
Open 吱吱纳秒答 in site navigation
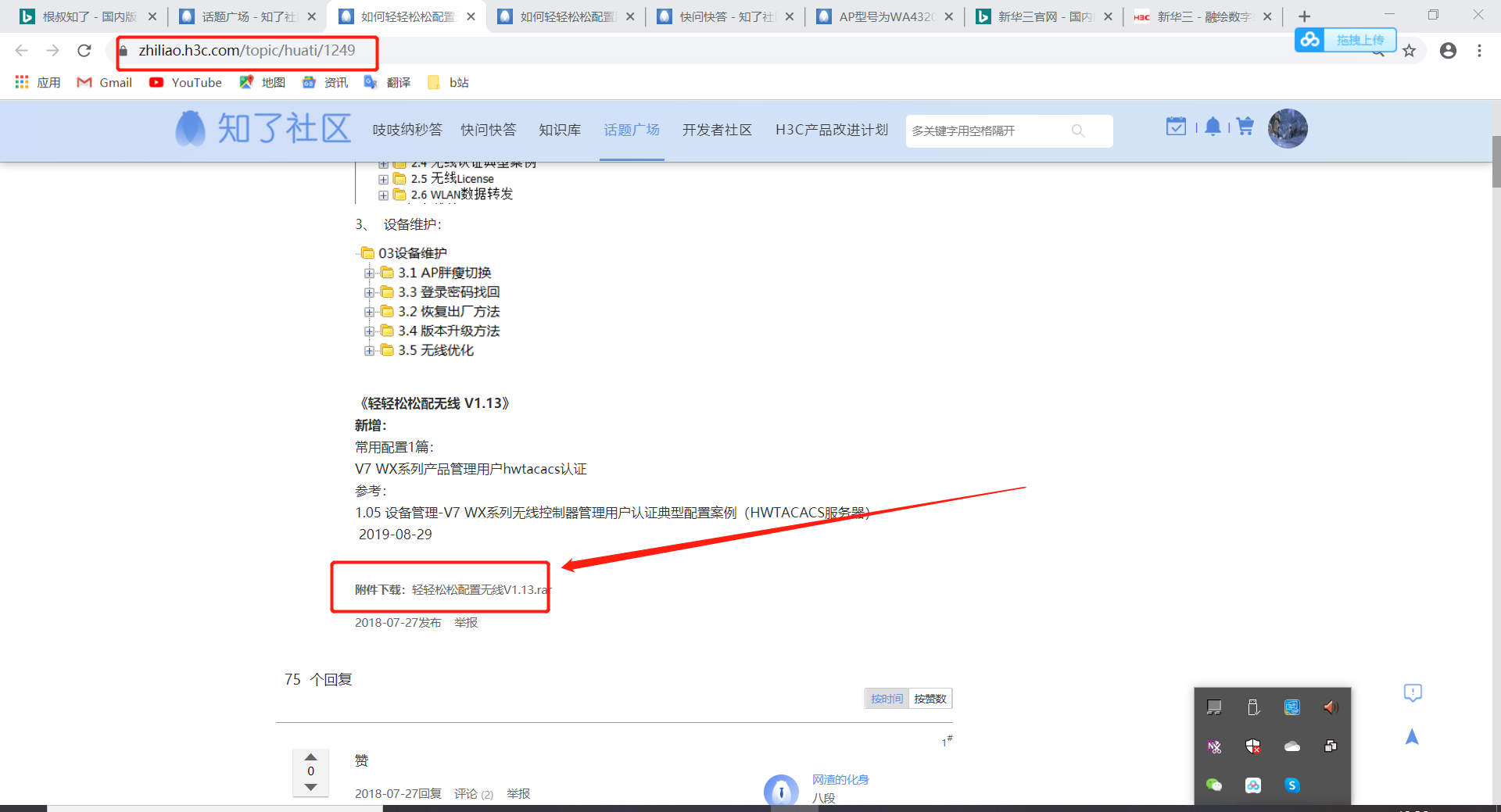(407, 130)
